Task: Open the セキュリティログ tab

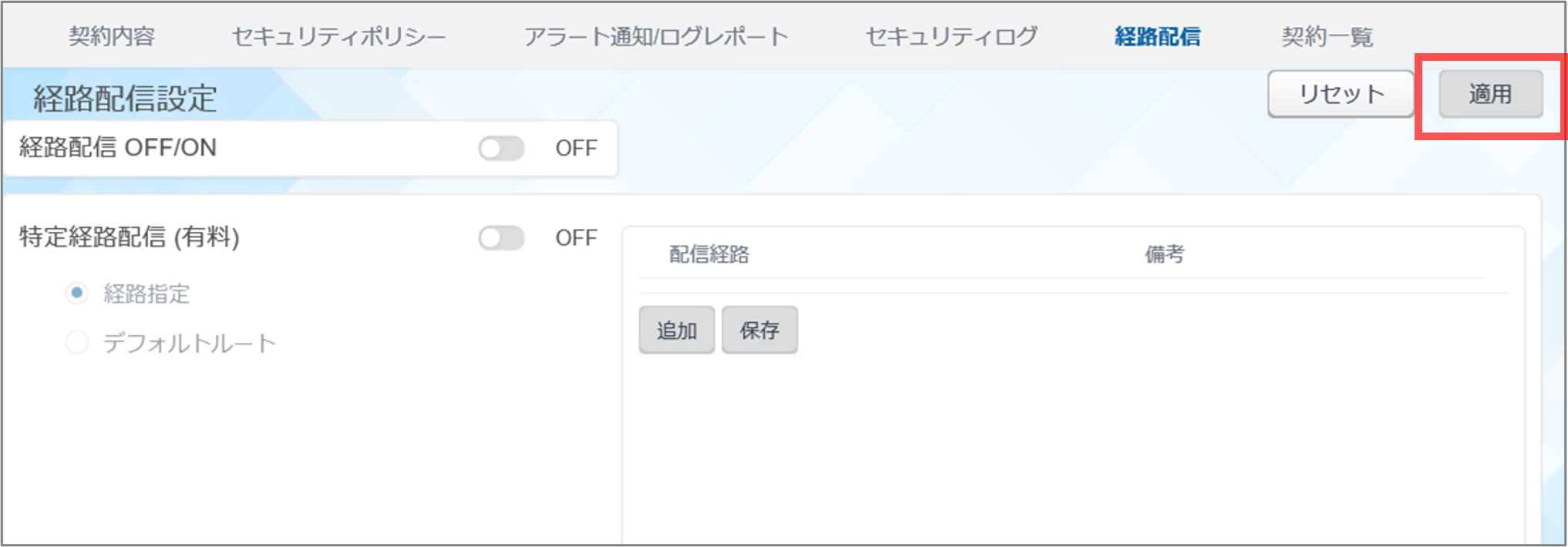Action: click(951, 36)
